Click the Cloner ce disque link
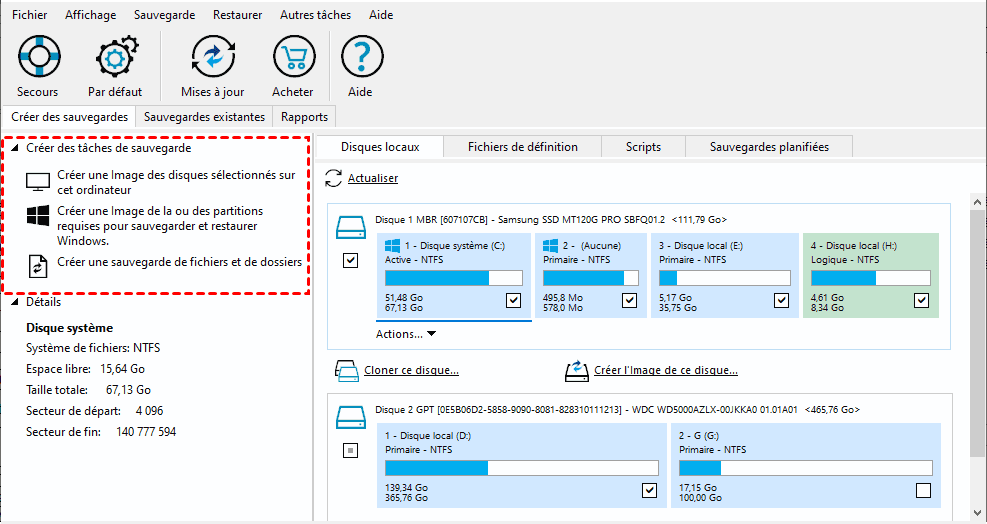Image resolution: width=987 pixels, height=524 pixels. (x=411, y=370)
